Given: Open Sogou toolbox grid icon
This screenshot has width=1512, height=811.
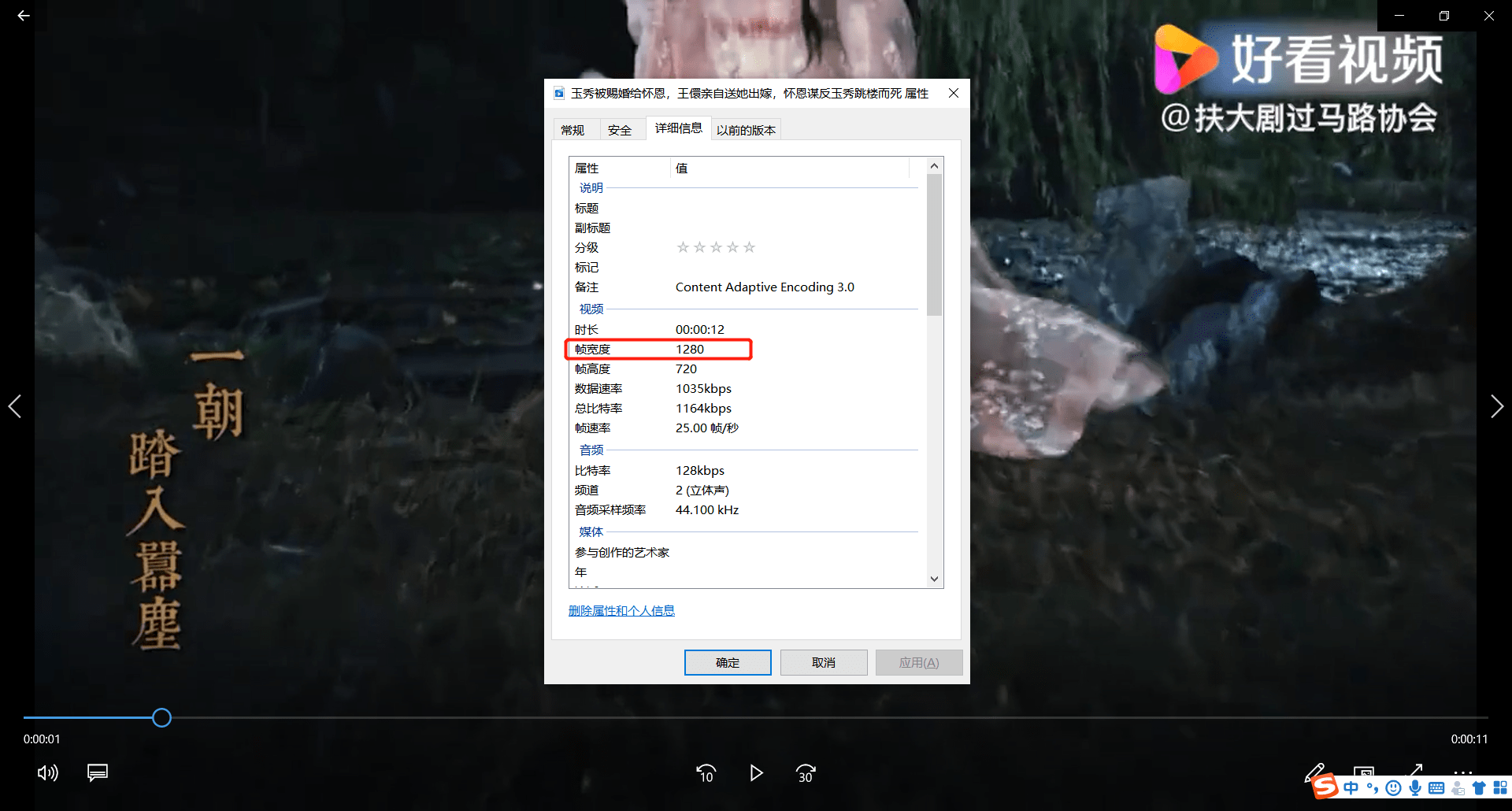Looking at the screenshot, I should point(1500,788).
